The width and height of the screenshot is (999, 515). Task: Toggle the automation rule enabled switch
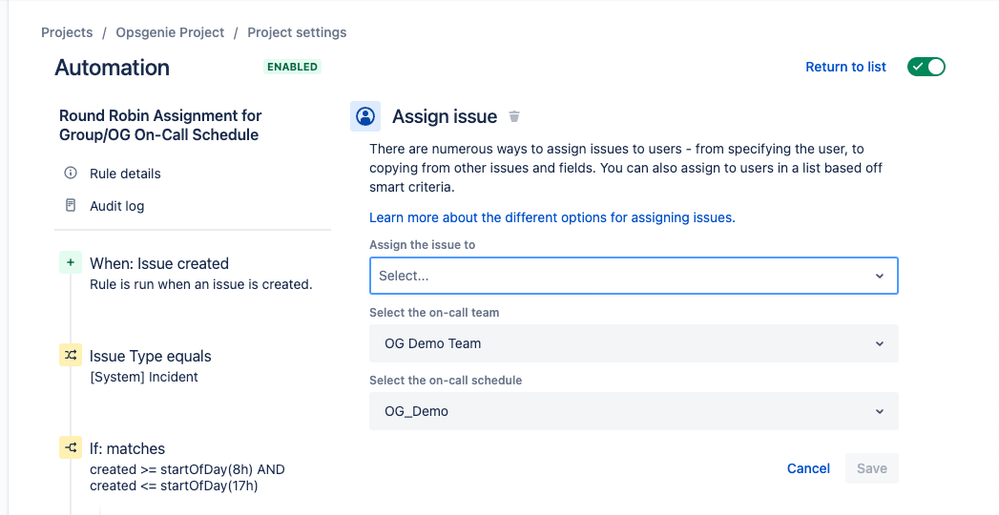(x=925, y=67)
